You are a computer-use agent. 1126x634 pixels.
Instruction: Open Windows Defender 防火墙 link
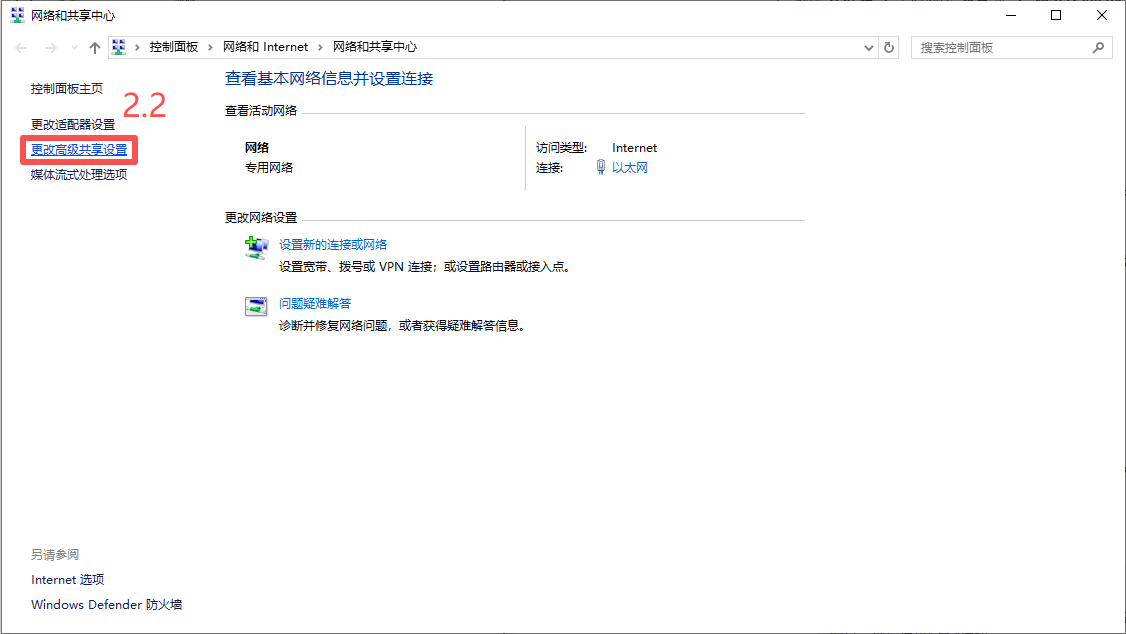point(106,605)
